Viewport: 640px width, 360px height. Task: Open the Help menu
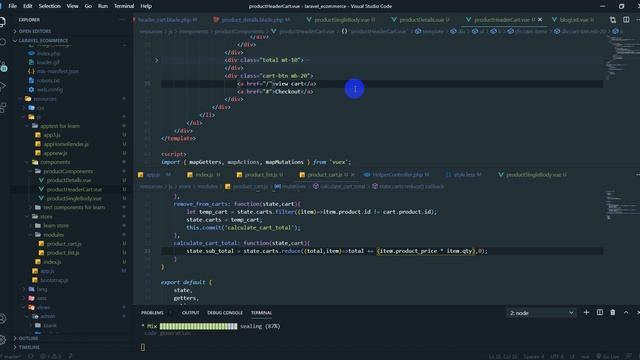tap(146, 6)
